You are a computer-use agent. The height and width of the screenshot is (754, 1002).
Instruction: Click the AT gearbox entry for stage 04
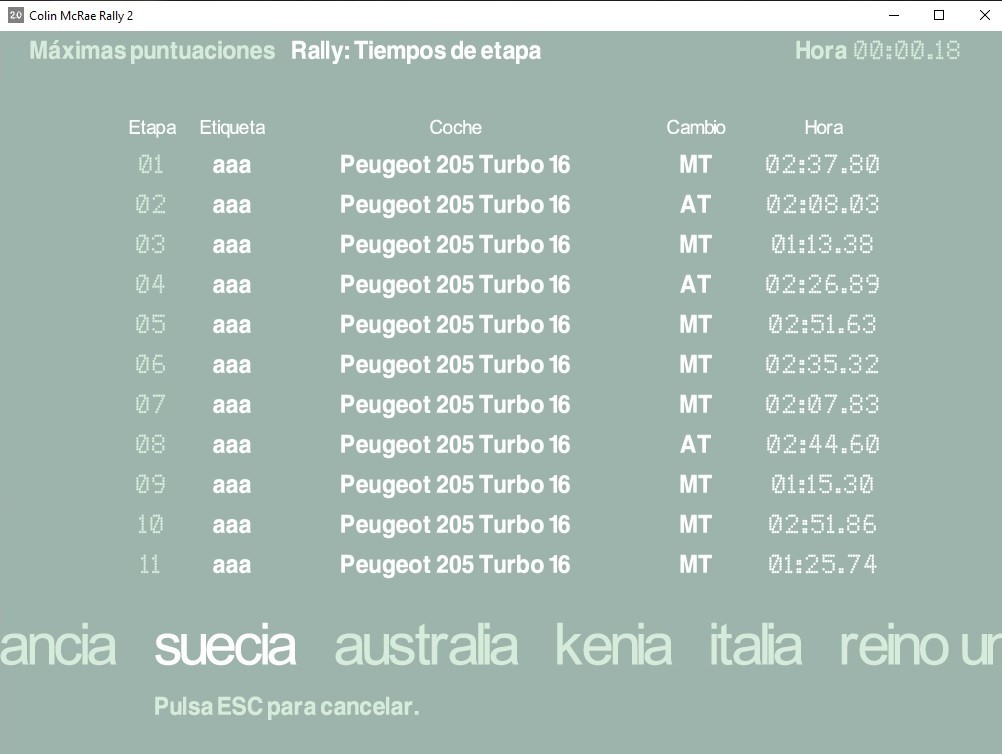[695, 285]
